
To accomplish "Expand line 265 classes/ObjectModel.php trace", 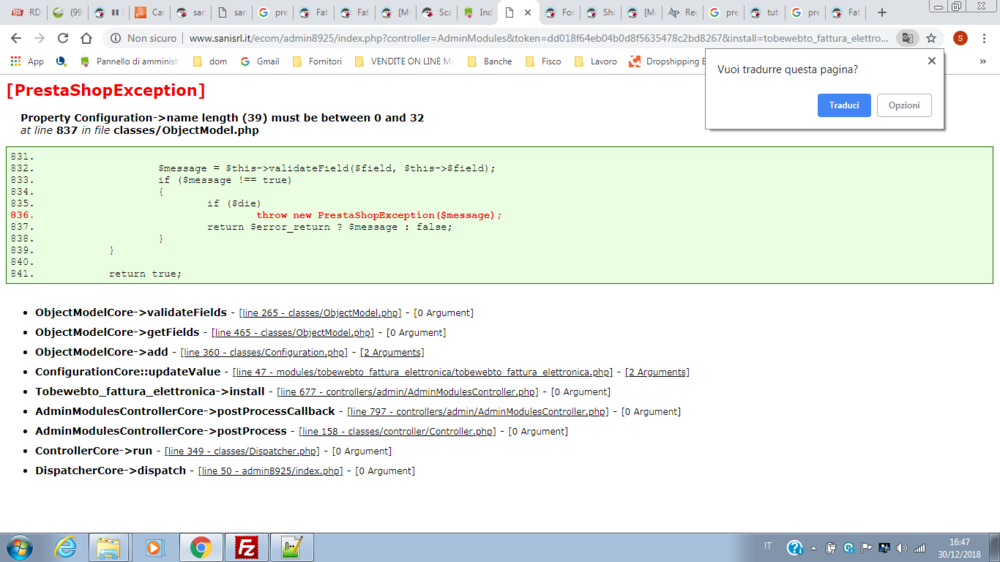I will click(320, 313).
